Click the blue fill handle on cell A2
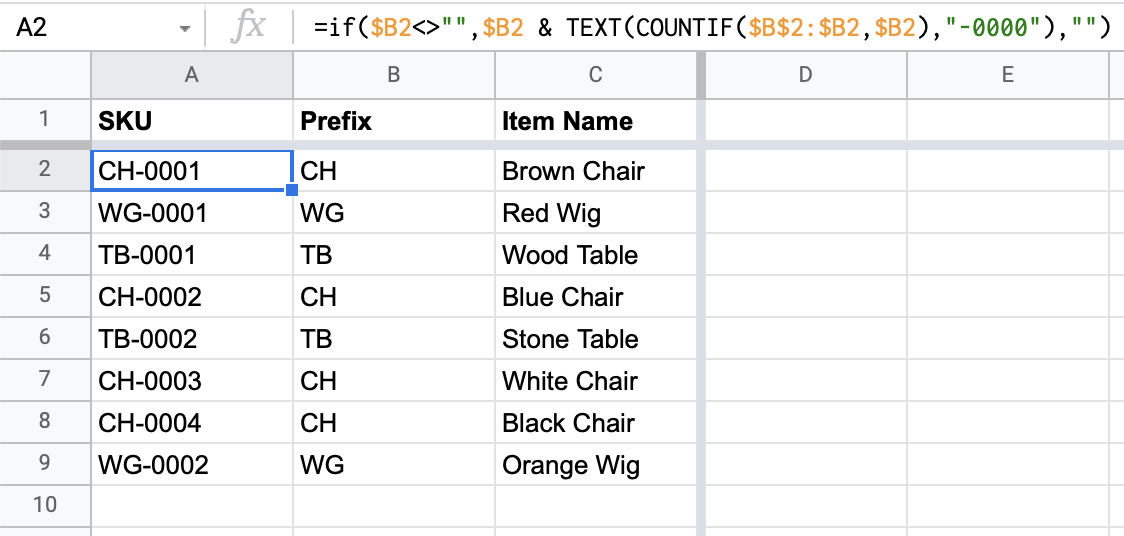This screenshot has width=1124, height=536. pyautogui.click(x=292, y=190)
